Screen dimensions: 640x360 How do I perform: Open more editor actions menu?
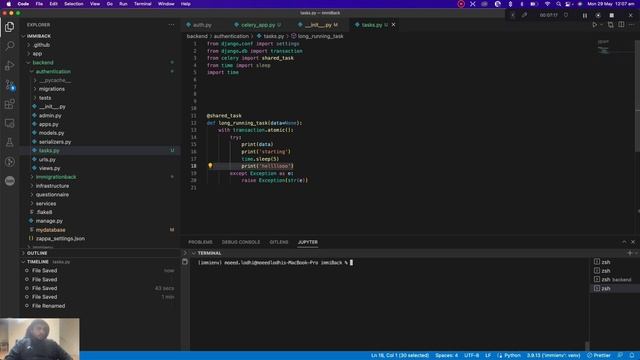click(632, 25)
